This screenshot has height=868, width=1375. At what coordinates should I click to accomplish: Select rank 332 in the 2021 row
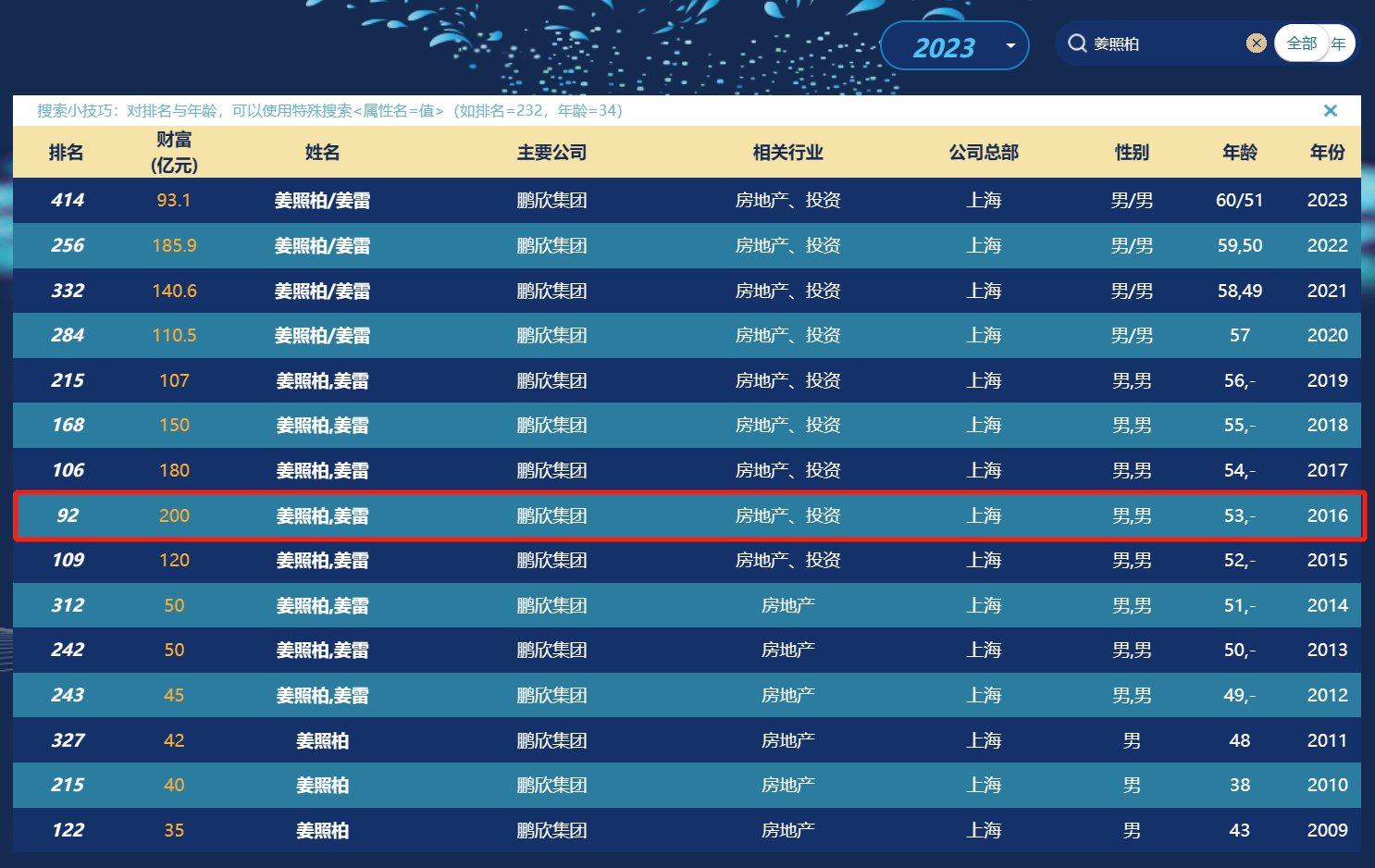(x=68, y=291)
